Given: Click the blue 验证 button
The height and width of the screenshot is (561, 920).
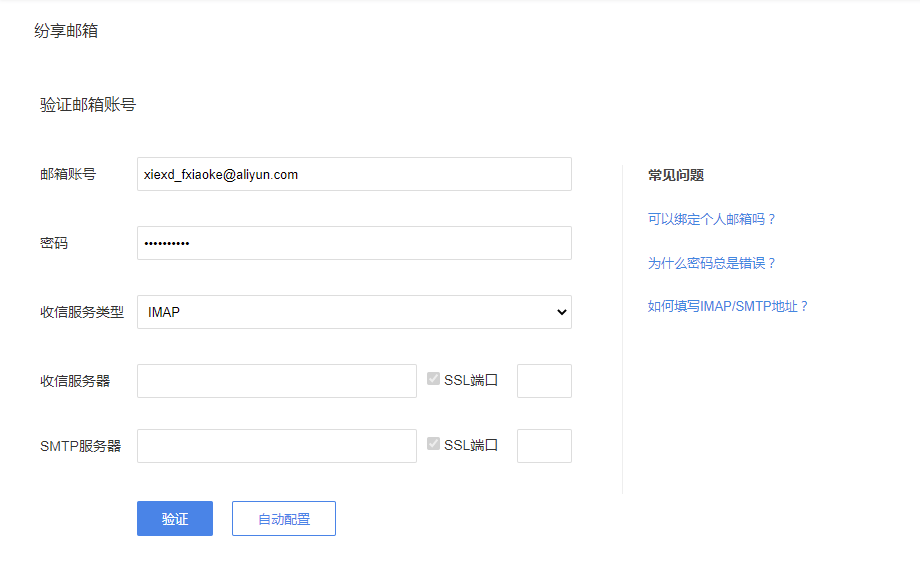Looking at the screenshot, I should point(175,519).
